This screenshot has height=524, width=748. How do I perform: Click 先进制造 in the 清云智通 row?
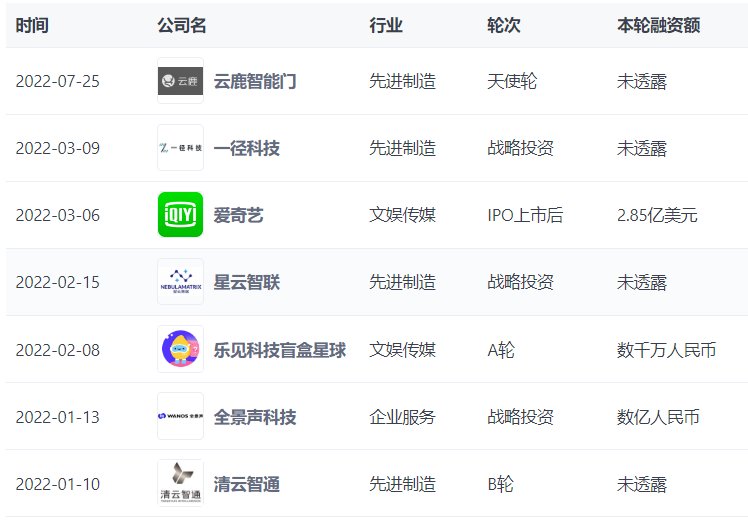(403, 484)
